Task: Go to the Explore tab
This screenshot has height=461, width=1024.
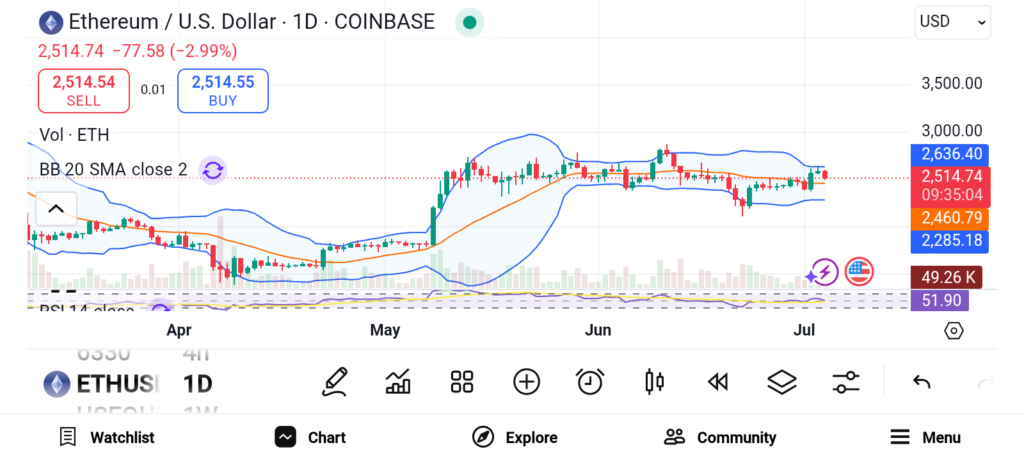Action: pos(515,437)
